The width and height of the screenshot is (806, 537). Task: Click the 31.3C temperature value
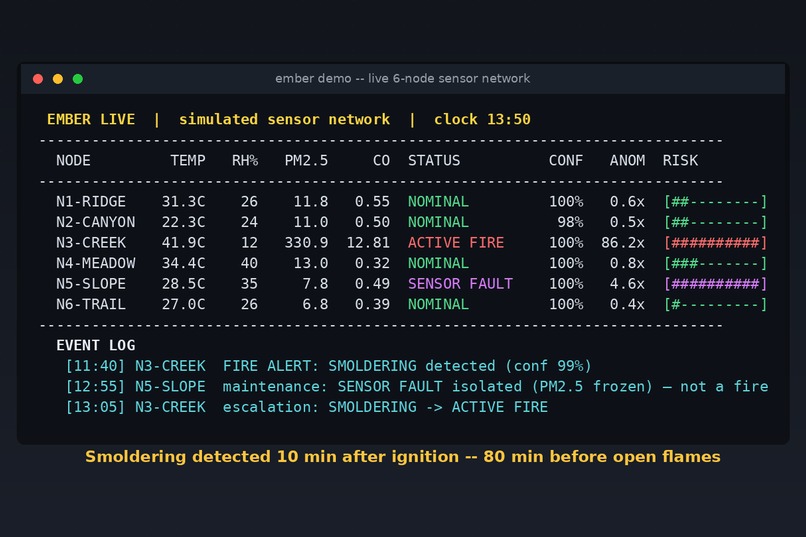click(184, 201)
